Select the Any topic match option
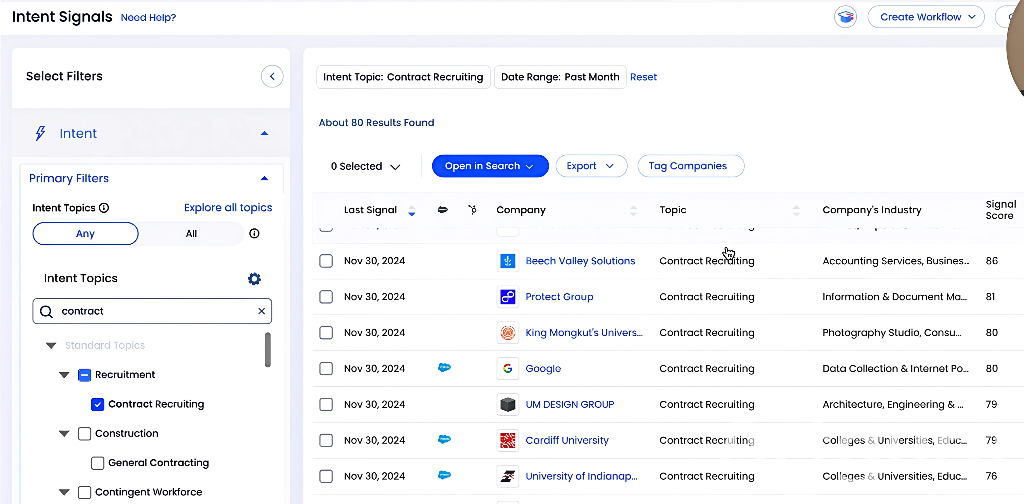The height and width of the screenshot is (504, 1024). coord(86,234)
